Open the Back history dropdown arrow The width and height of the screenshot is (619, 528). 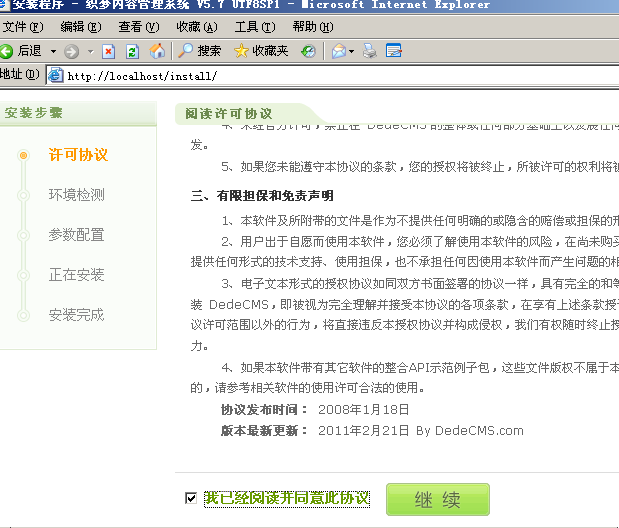pos(53,51)
